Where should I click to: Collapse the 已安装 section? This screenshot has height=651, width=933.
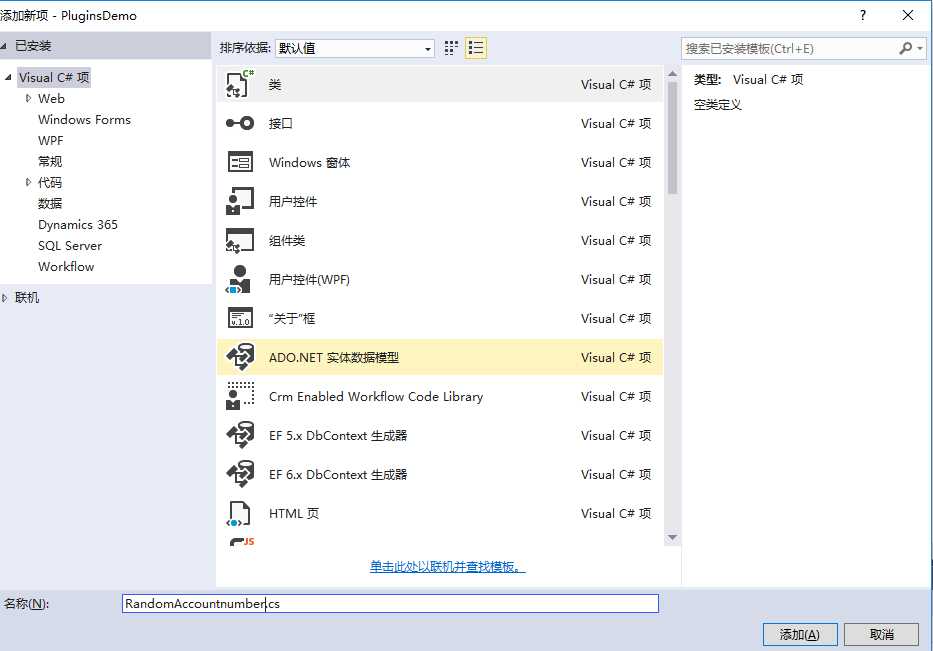point(4,46)
